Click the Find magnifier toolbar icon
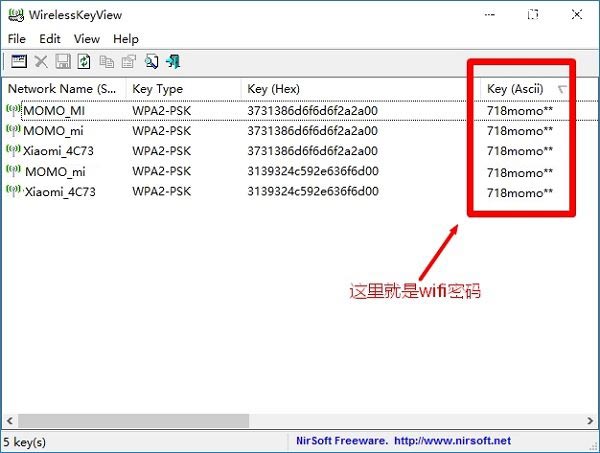 pyautogui.click(x=151, y=61)
